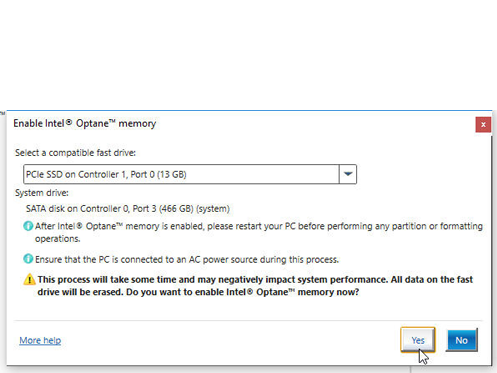Click the bold data-will-be-erased warning text
The image size is (497, 373).
[255, 286]
